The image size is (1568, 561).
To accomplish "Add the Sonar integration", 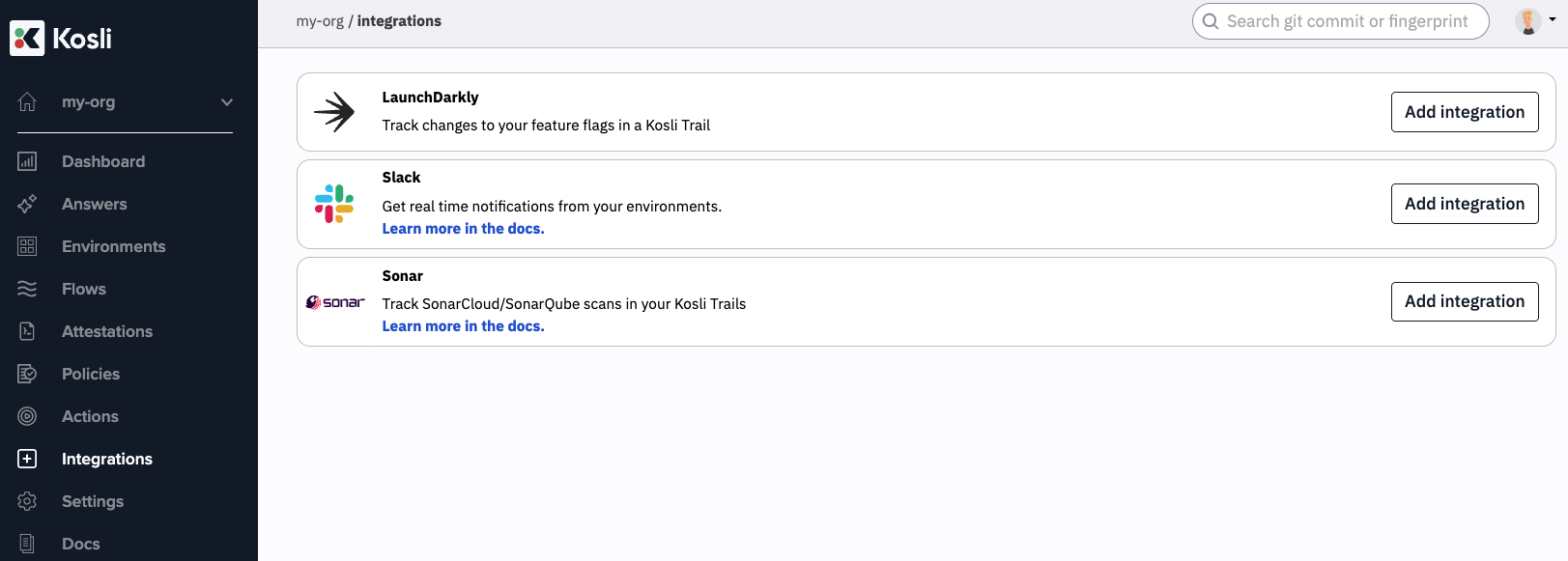I will pos(1464,301).
